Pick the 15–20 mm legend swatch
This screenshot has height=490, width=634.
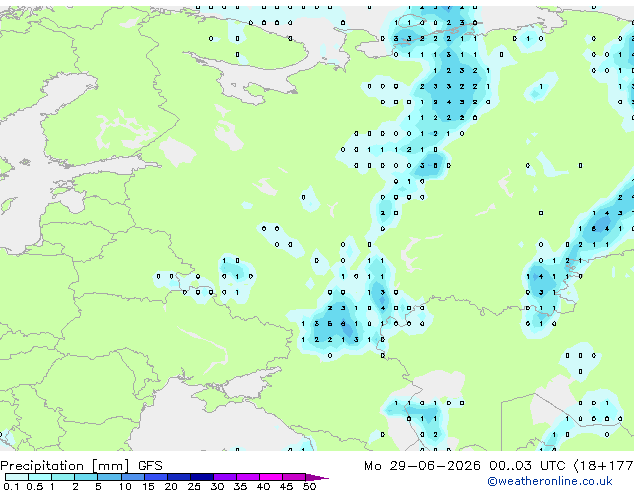click(156, 477)
